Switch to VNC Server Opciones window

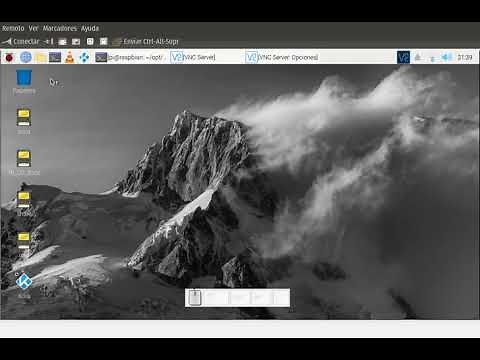[x=282, y=57]
